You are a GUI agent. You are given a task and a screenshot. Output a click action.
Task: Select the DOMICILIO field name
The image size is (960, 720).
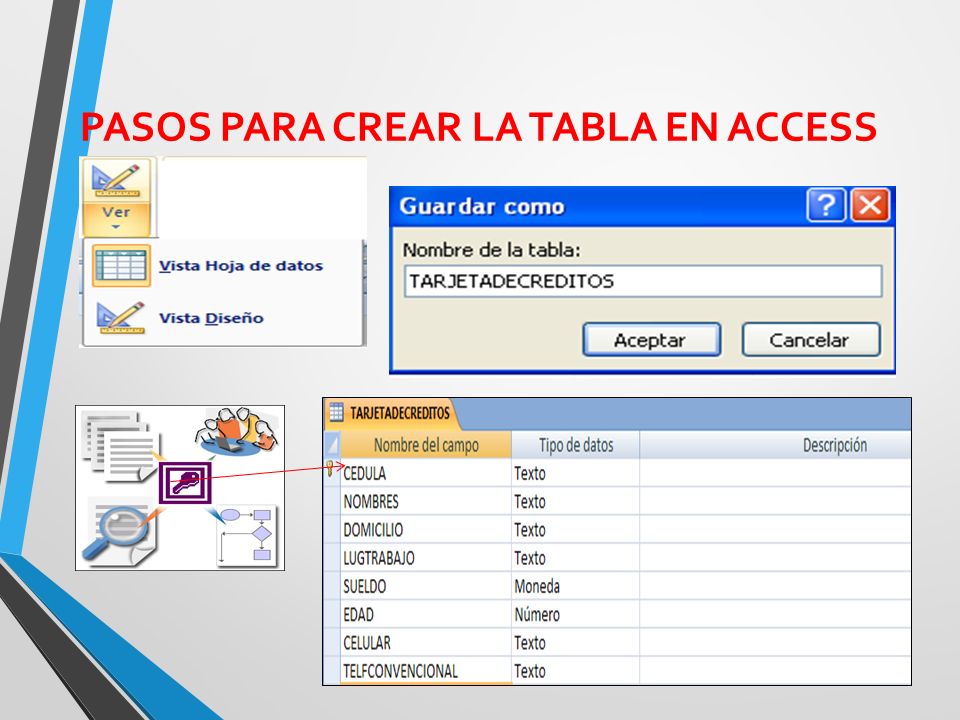pyautogui.click(x=373, y=530)
